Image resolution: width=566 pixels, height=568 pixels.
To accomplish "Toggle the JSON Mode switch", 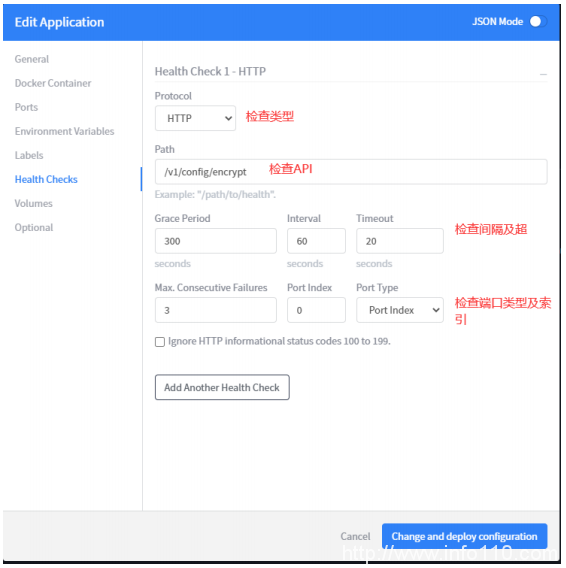I will (x=538, y=21).
